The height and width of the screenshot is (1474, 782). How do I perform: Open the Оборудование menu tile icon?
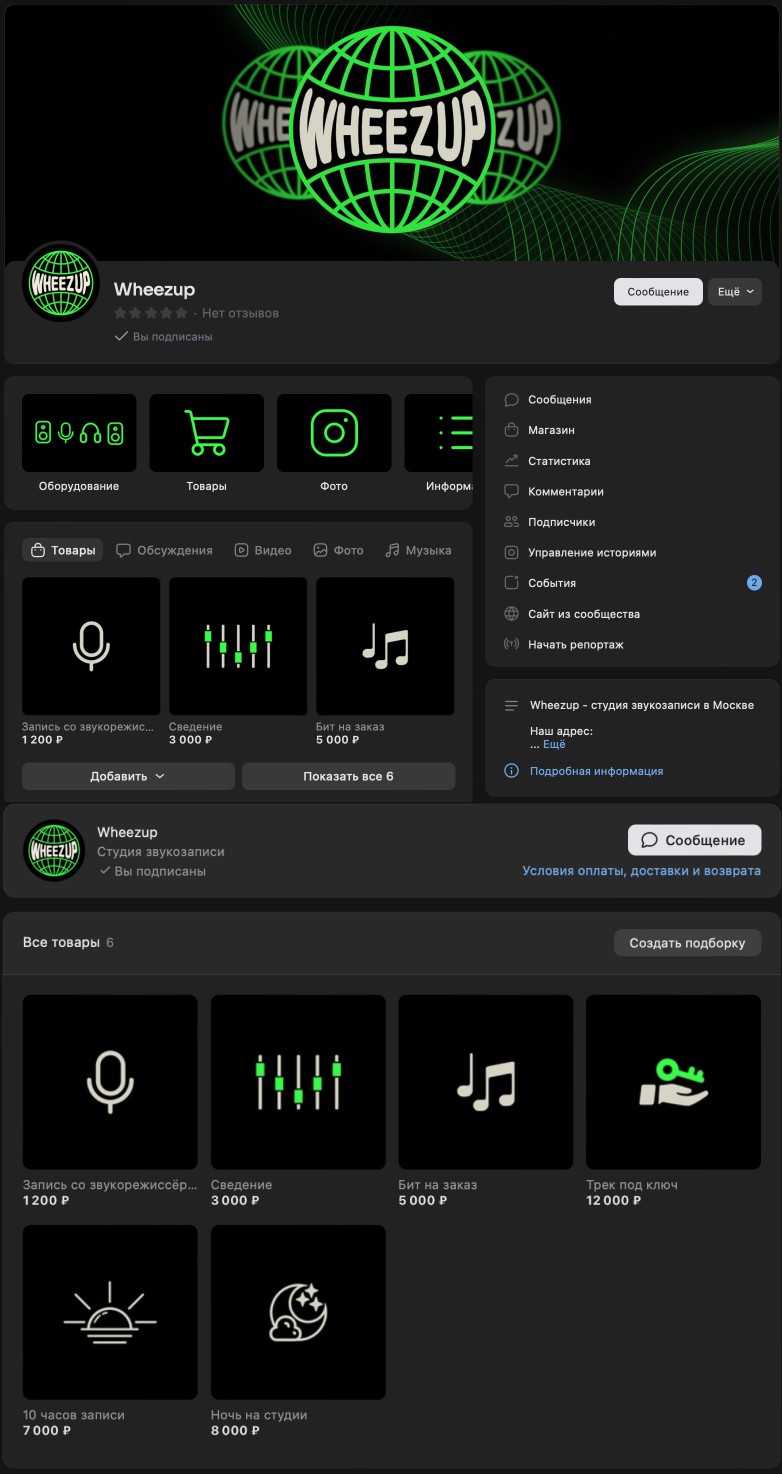point(79,433)
